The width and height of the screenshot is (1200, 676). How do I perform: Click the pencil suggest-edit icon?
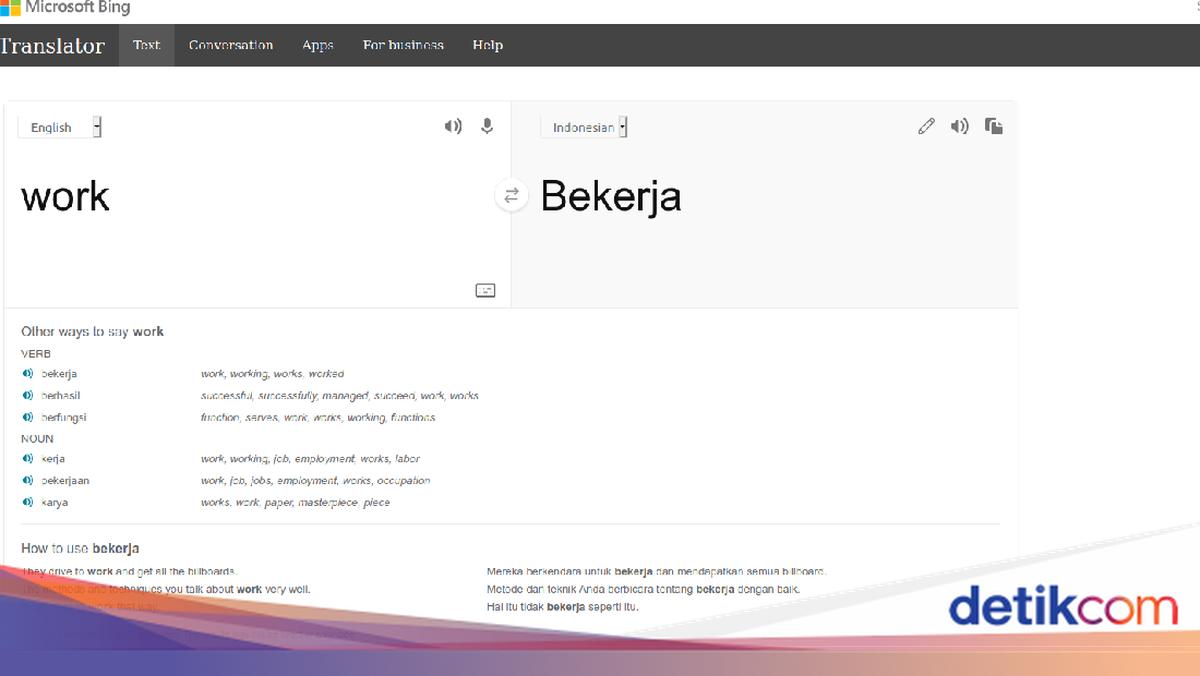pos(926,126)
